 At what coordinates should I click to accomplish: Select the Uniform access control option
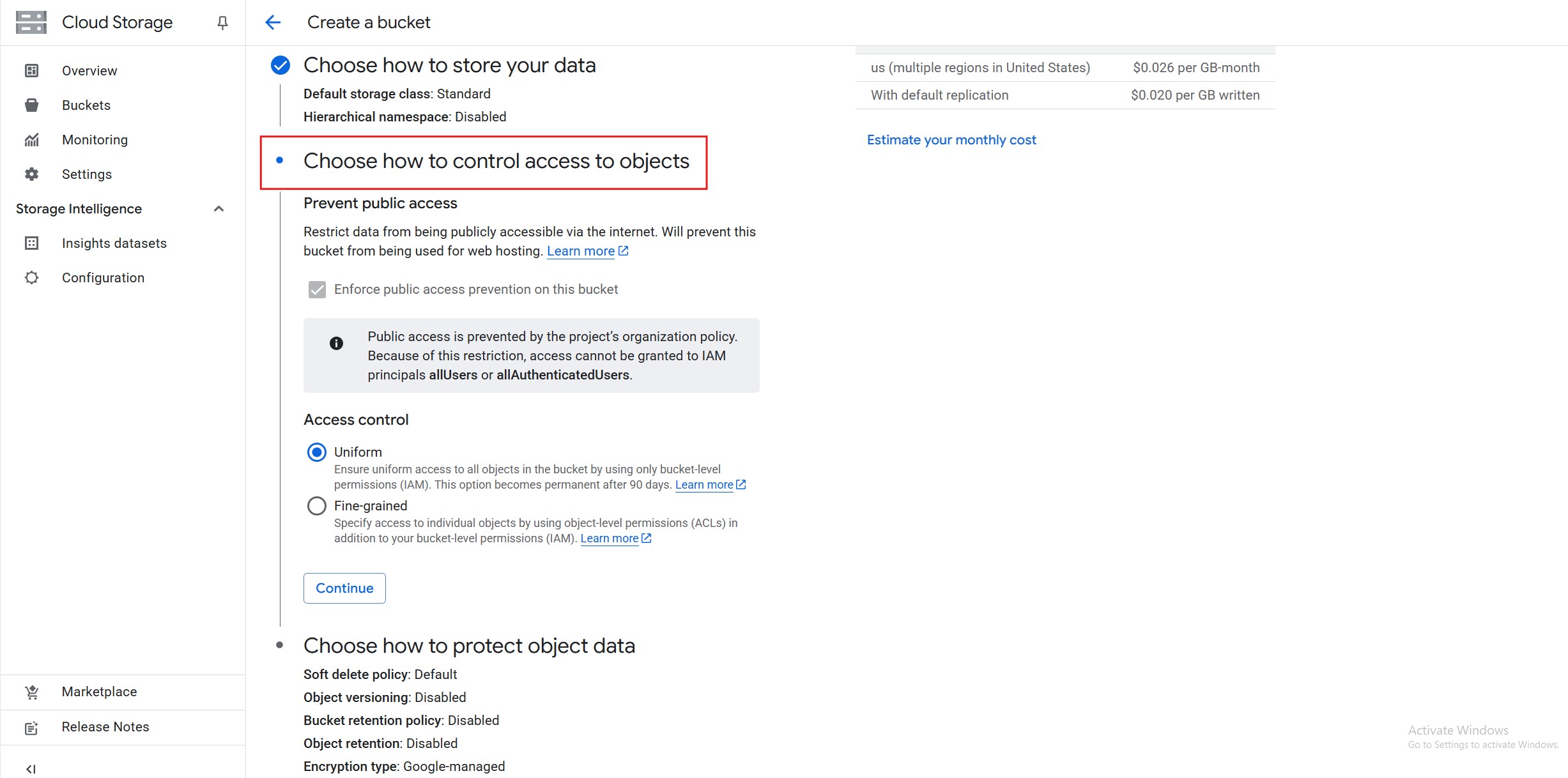pyautogui.click(x=317, y=452)
